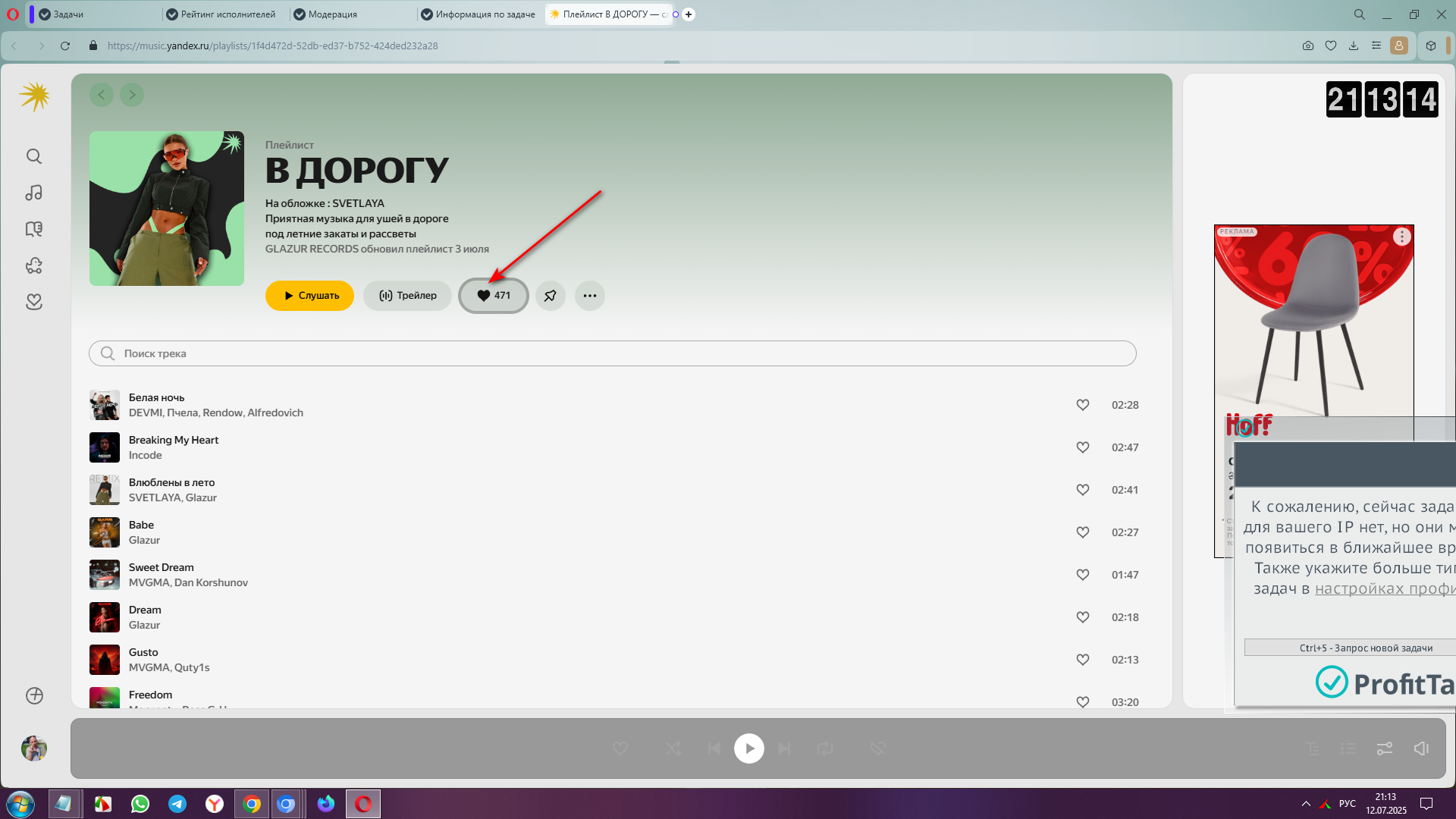The image size is (1456, 819).
Task: Click the Opera address bar URL
Action: pyautogui.click(x=273, y=45)
